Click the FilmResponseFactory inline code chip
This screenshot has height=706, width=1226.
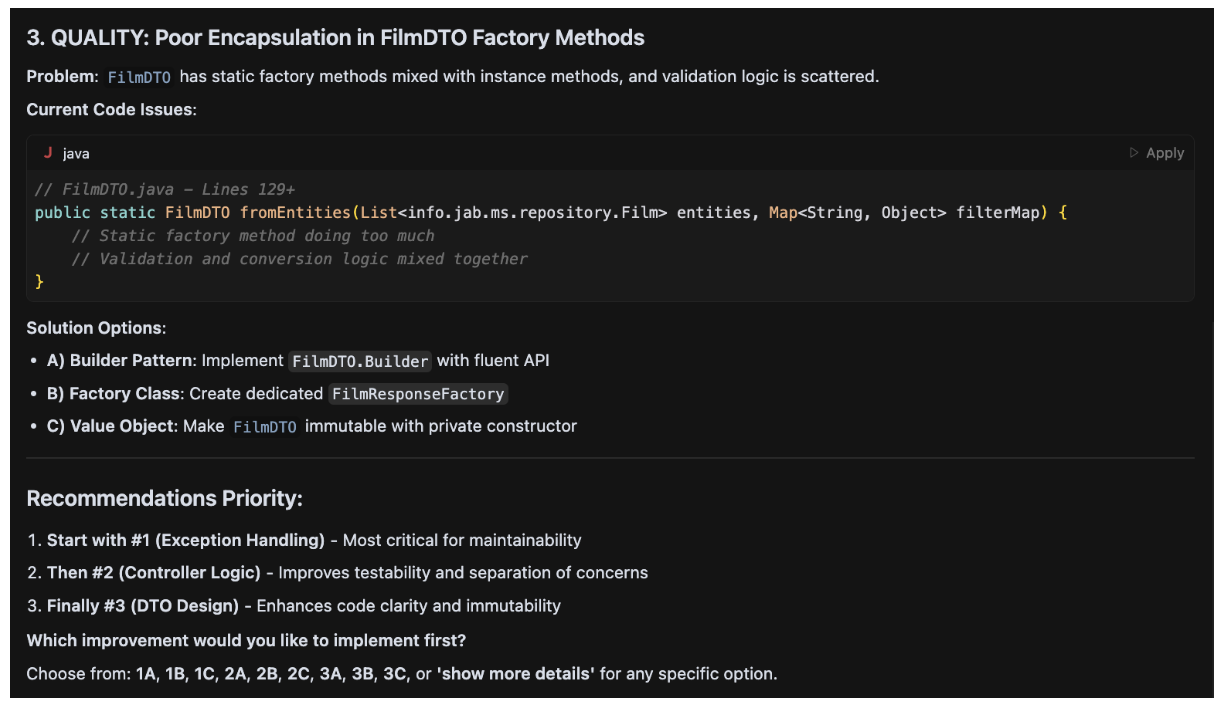click(x=418, y=394)
